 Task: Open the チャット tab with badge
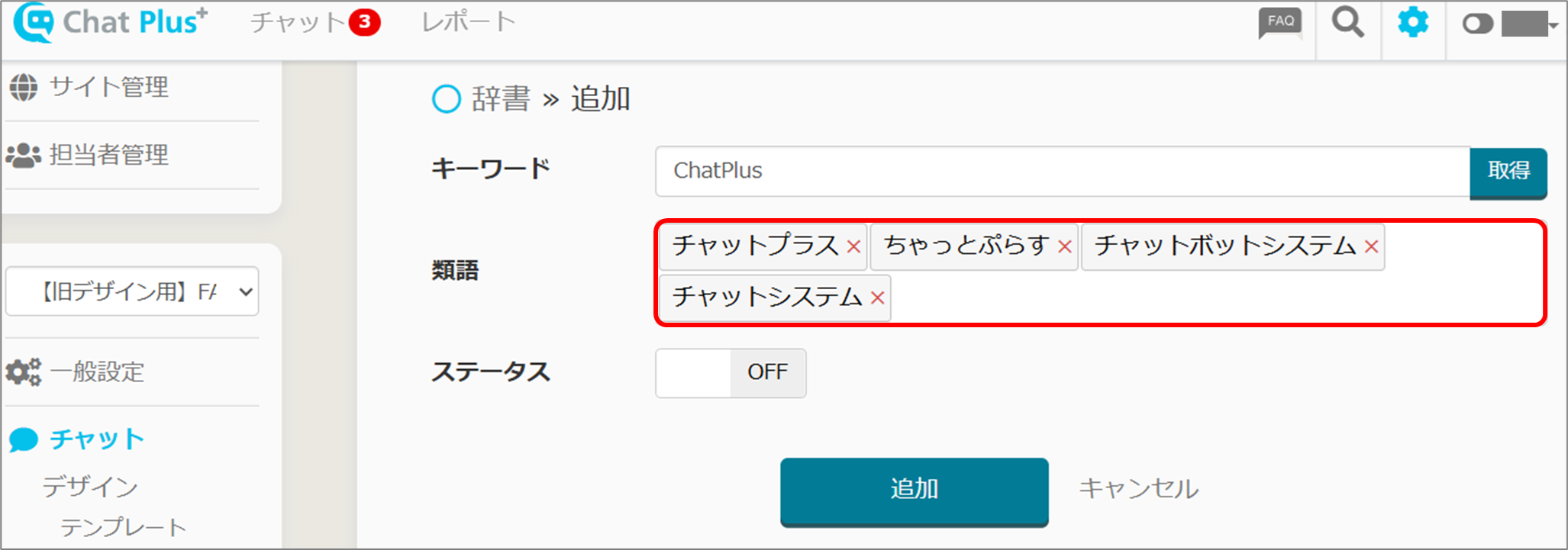click(x=314, y=22)
